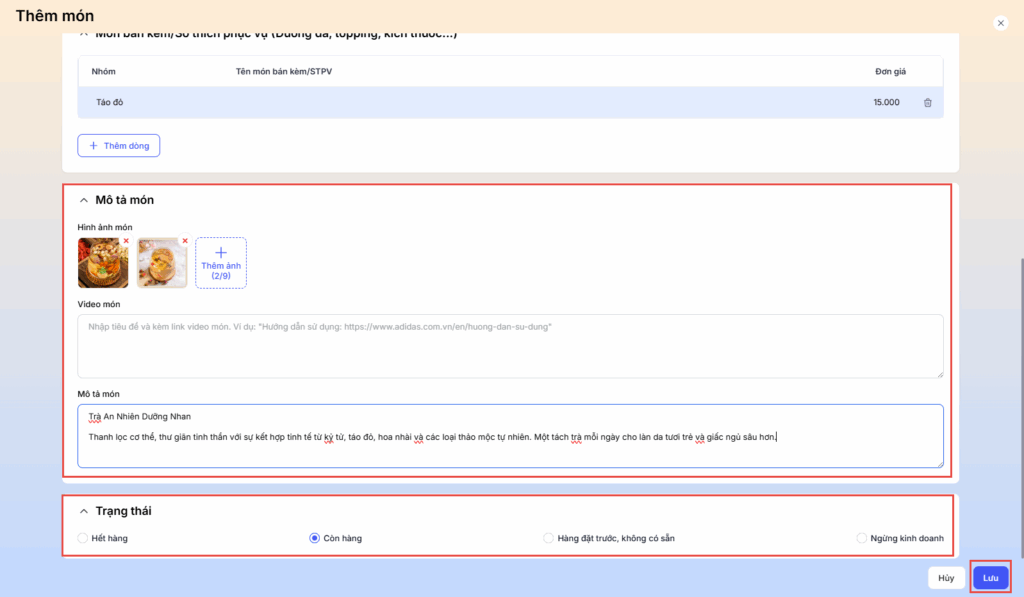
Task: Open the second dish photo thumbnail
Action: pos(161,264)
